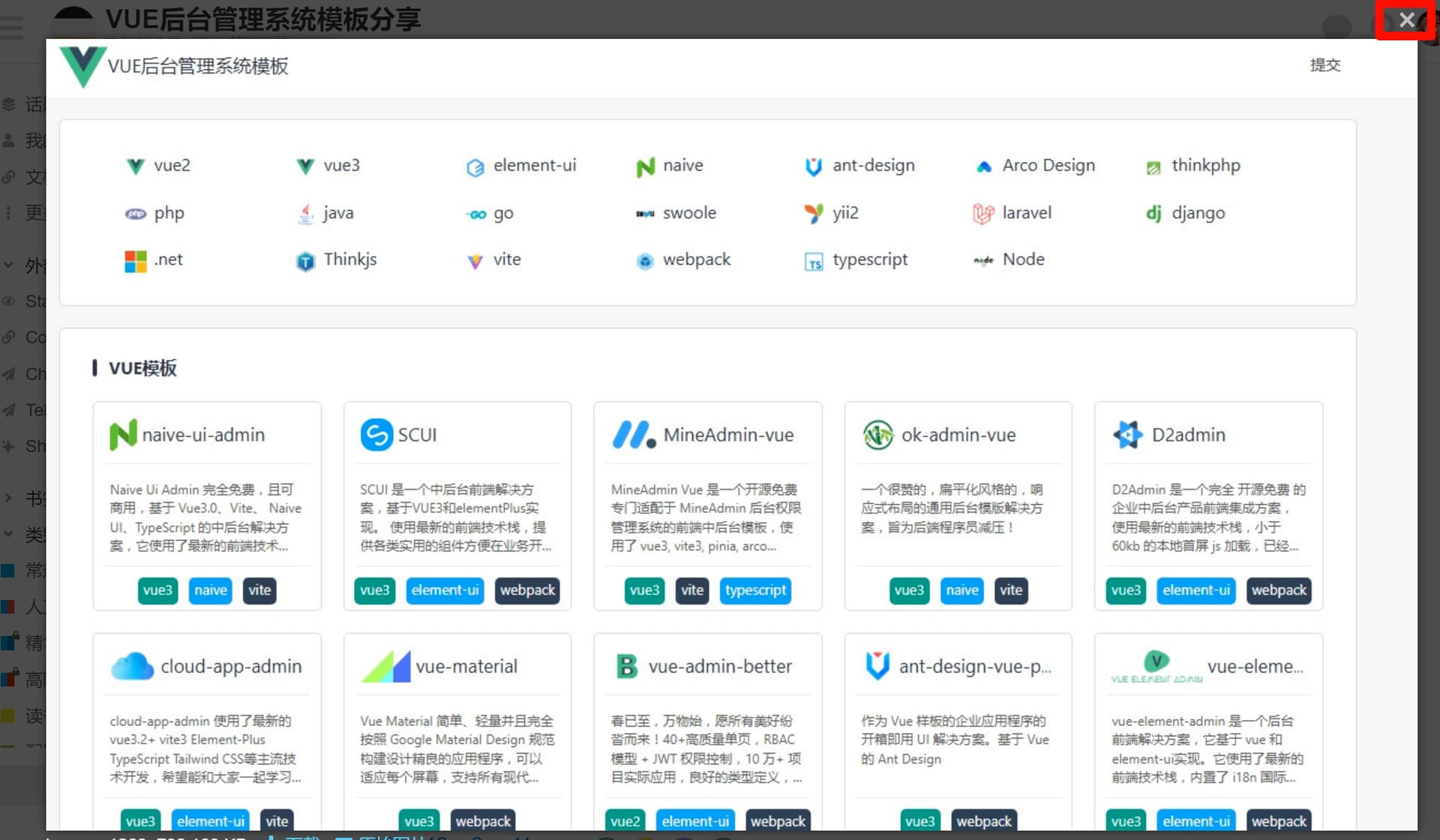Open the MineAdmin-vue logo icon
The height and width of the screenshot is (840, 1440).
(634, 435)
